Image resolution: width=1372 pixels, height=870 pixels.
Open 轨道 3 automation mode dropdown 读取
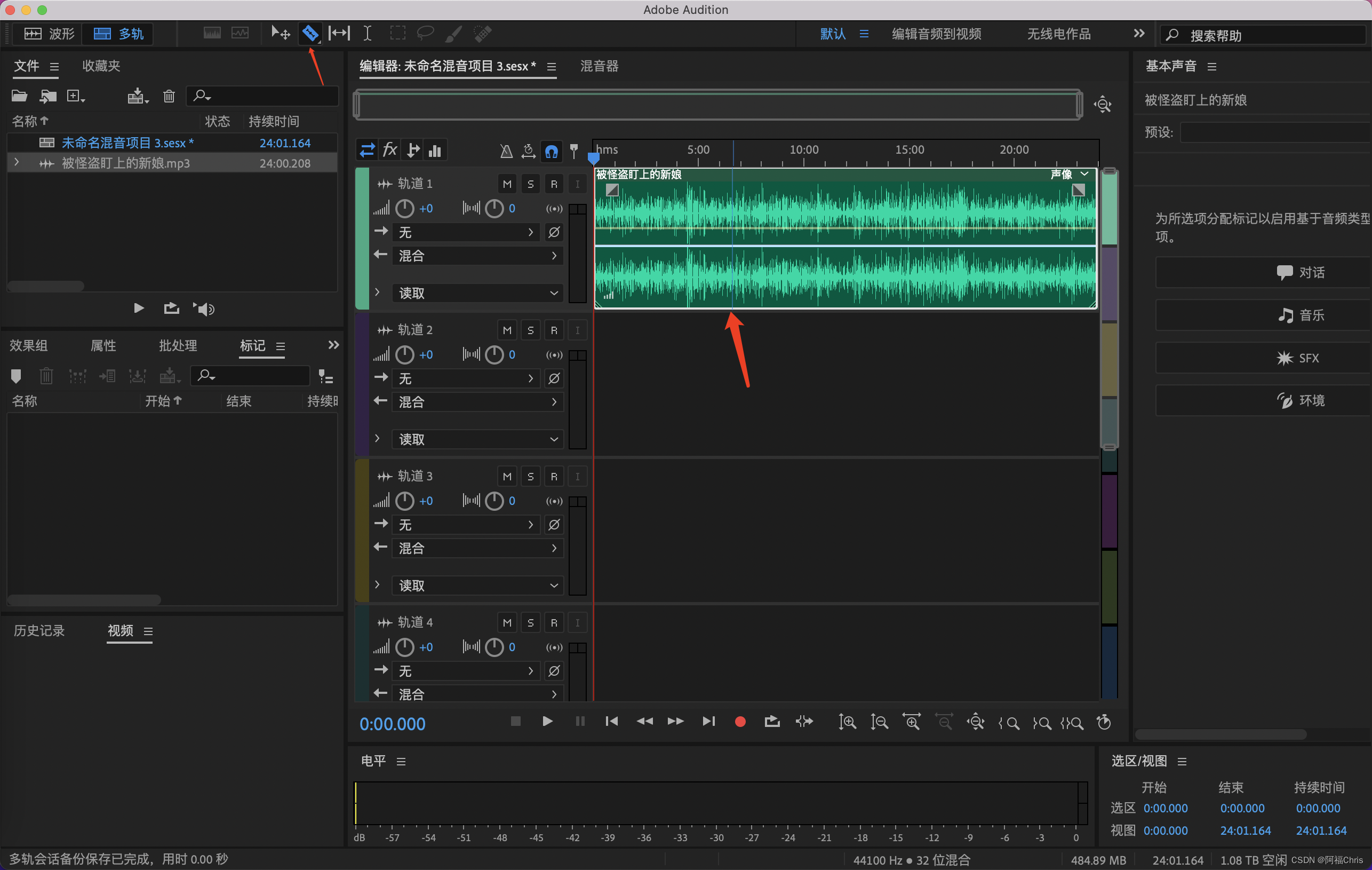pos(477,586)
